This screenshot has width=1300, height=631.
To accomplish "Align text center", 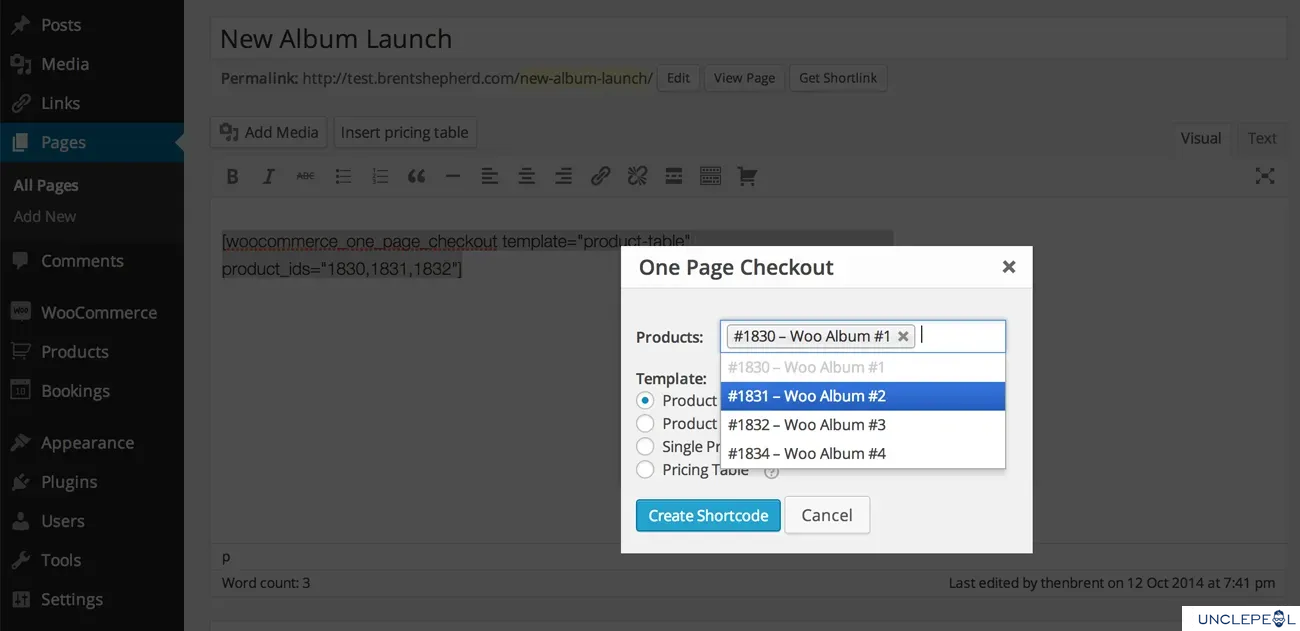I will click(526, 177).
